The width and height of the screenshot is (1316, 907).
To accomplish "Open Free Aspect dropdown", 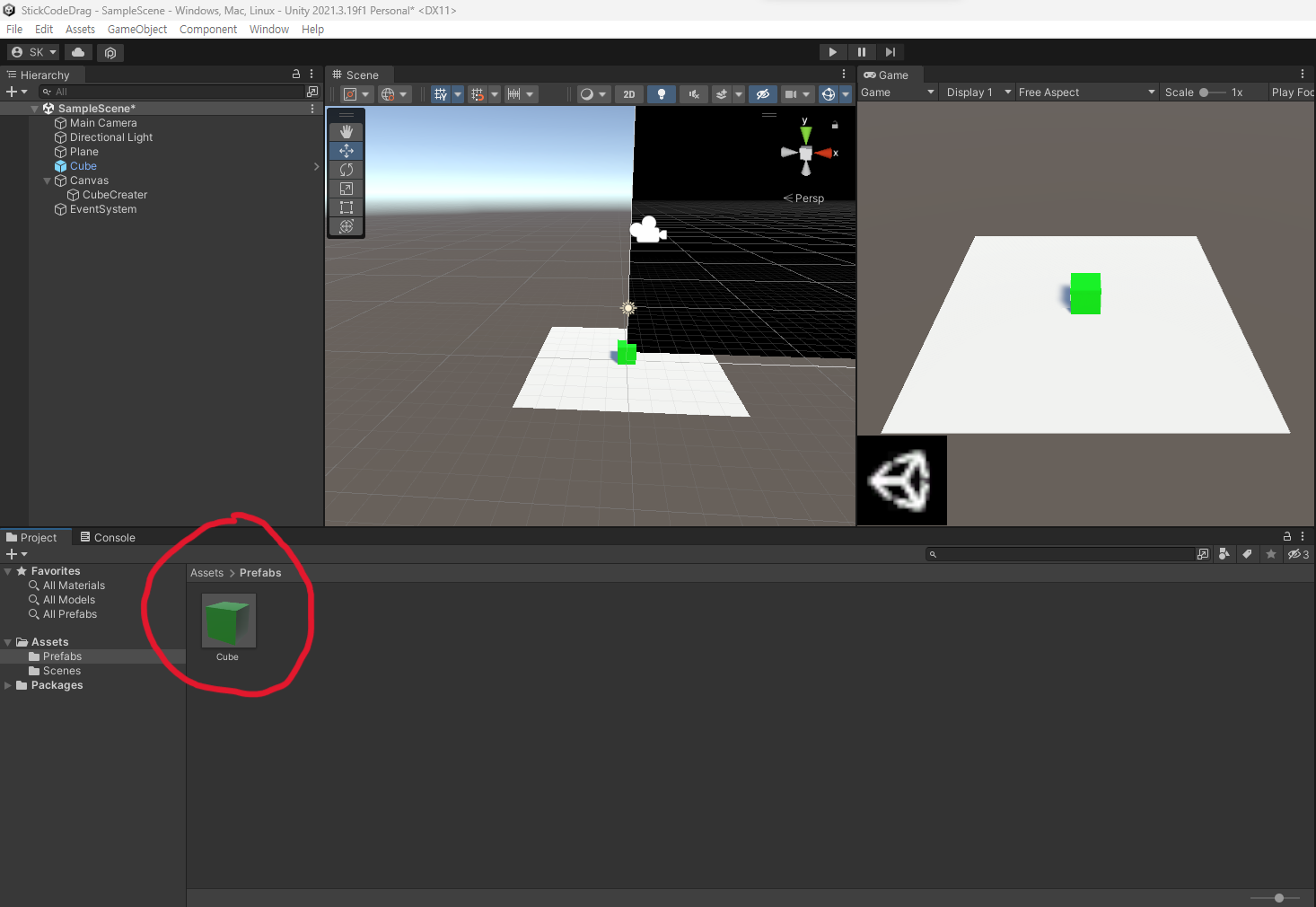I will click(x=1087, y=92).
